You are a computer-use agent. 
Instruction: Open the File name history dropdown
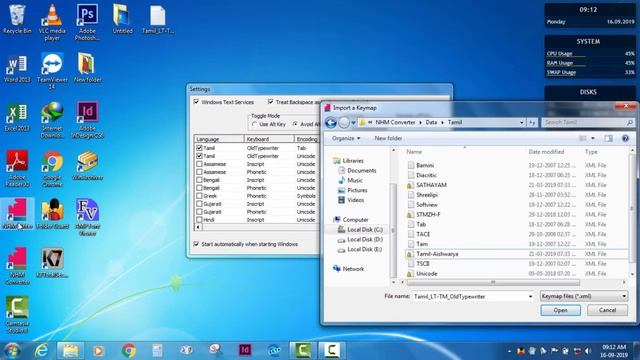pyautogui.click(x=530, y=296)
